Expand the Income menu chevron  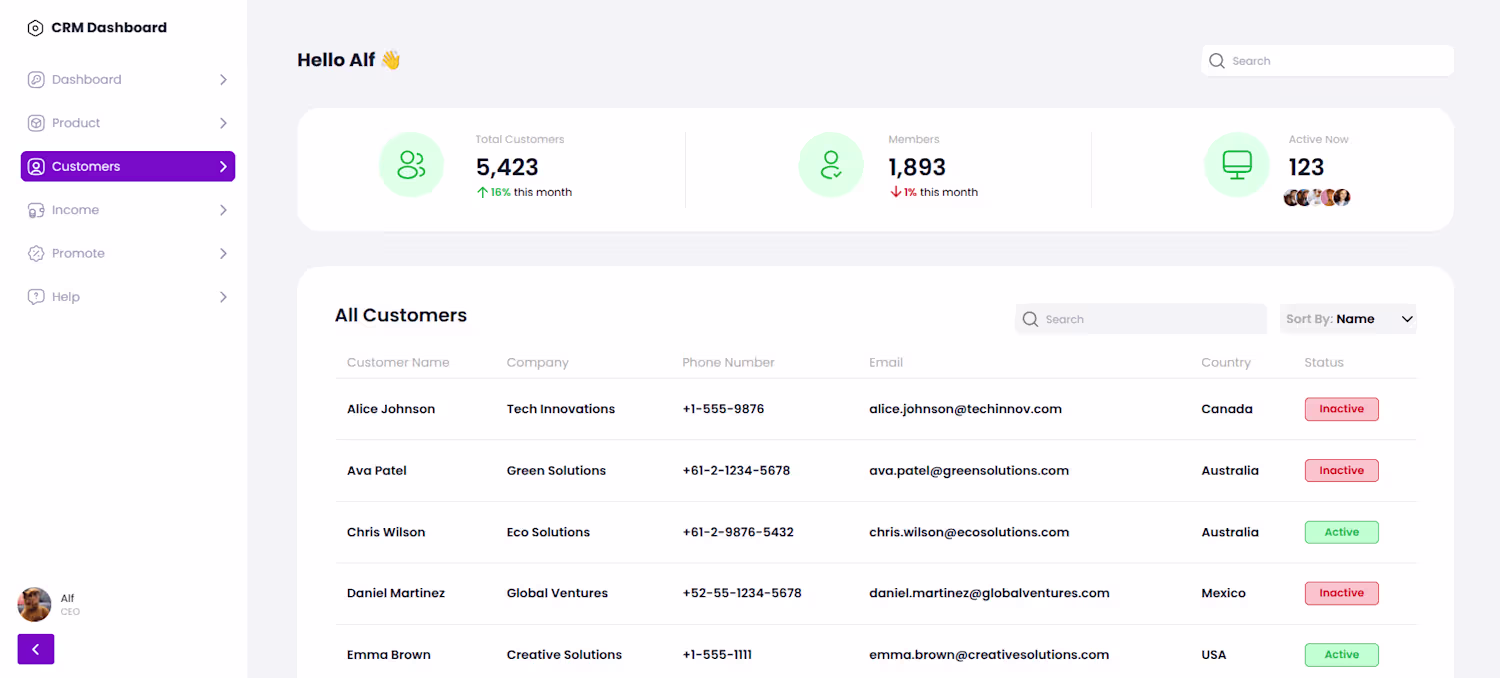223,210
